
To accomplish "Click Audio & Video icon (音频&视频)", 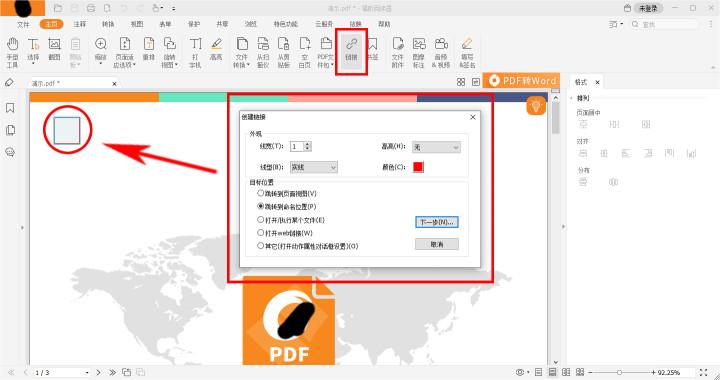I will (441, 52).
